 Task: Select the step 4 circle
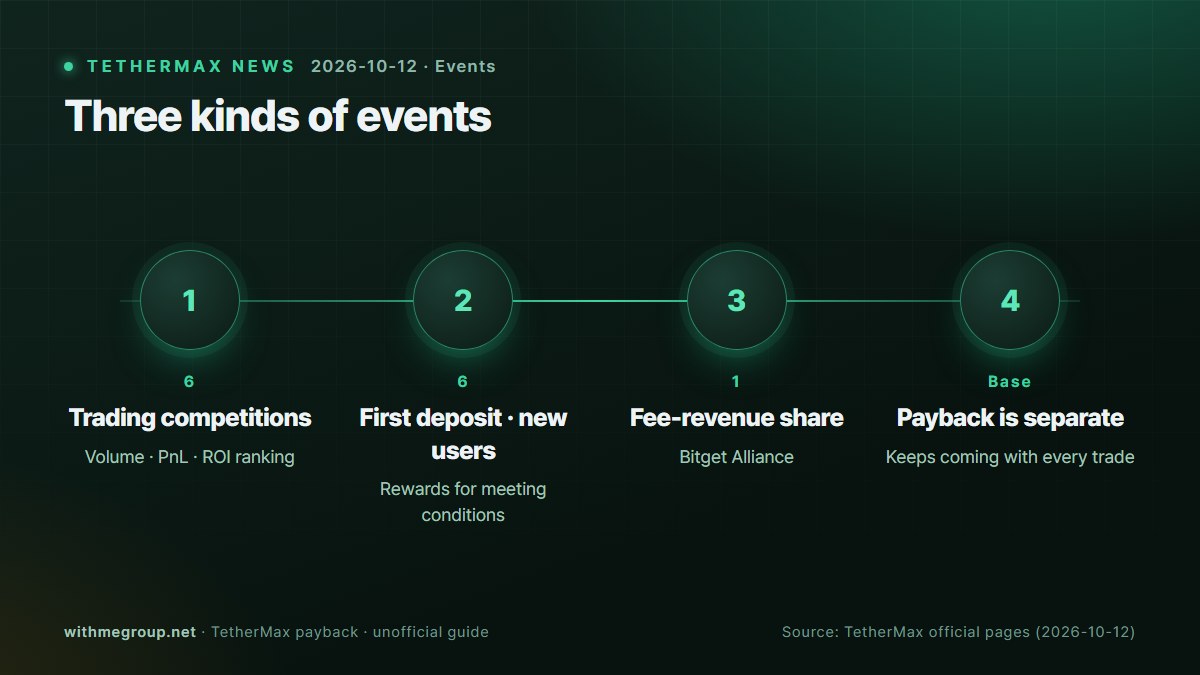[x=1010, y=300]
